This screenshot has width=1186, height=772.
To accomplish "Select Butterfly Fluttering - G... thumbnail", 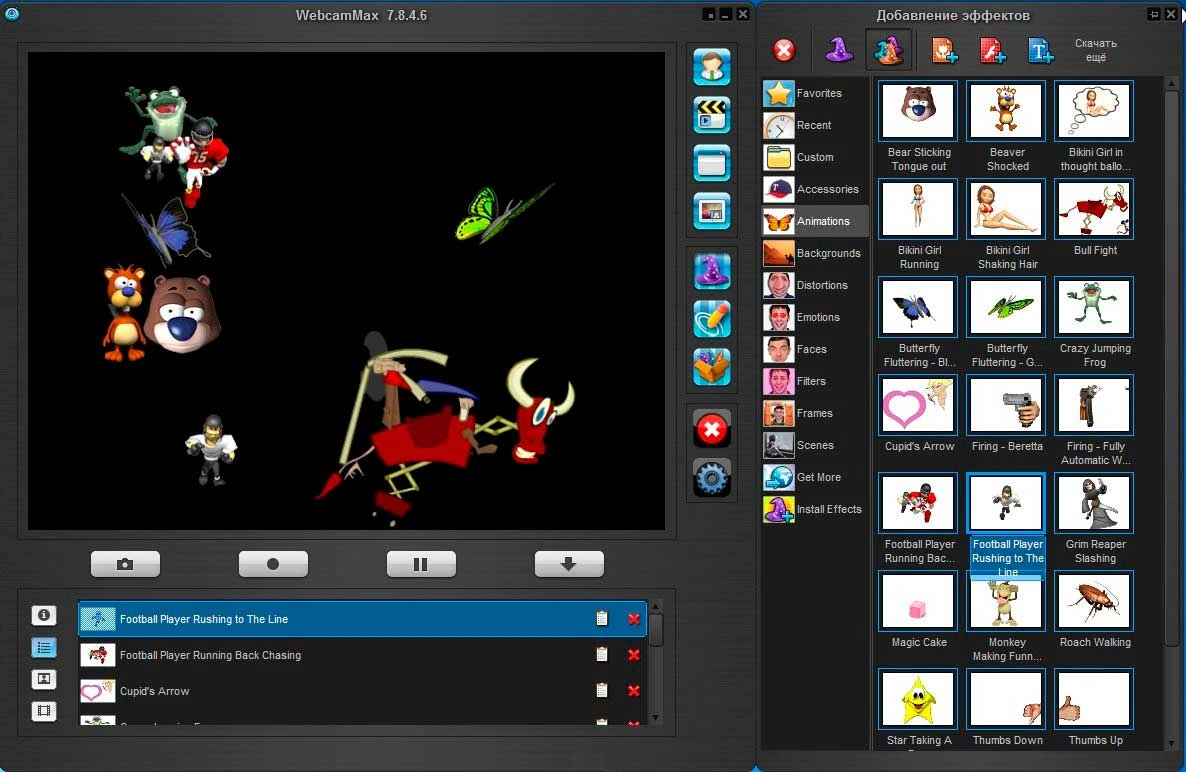I will [1006, 307].
